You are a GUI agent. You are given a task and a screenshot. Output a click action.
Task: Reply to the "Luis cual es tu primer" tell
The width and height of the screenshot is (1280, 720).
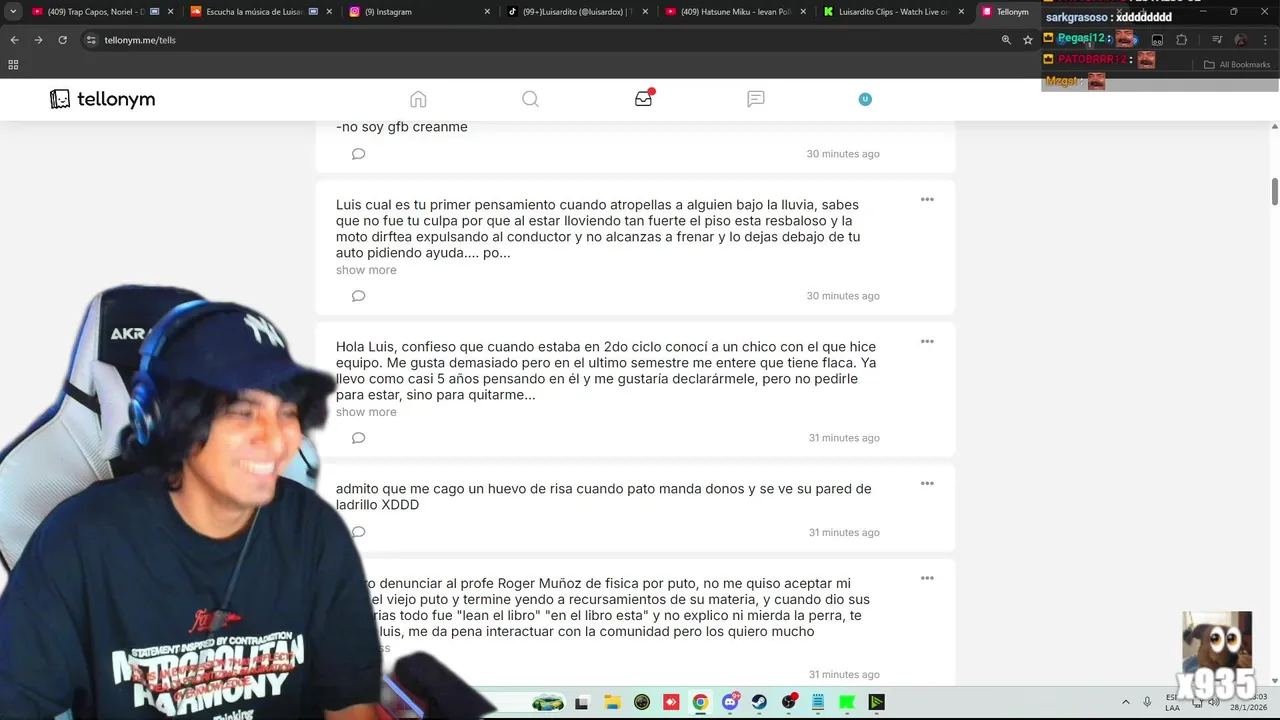tap(358, 296)
